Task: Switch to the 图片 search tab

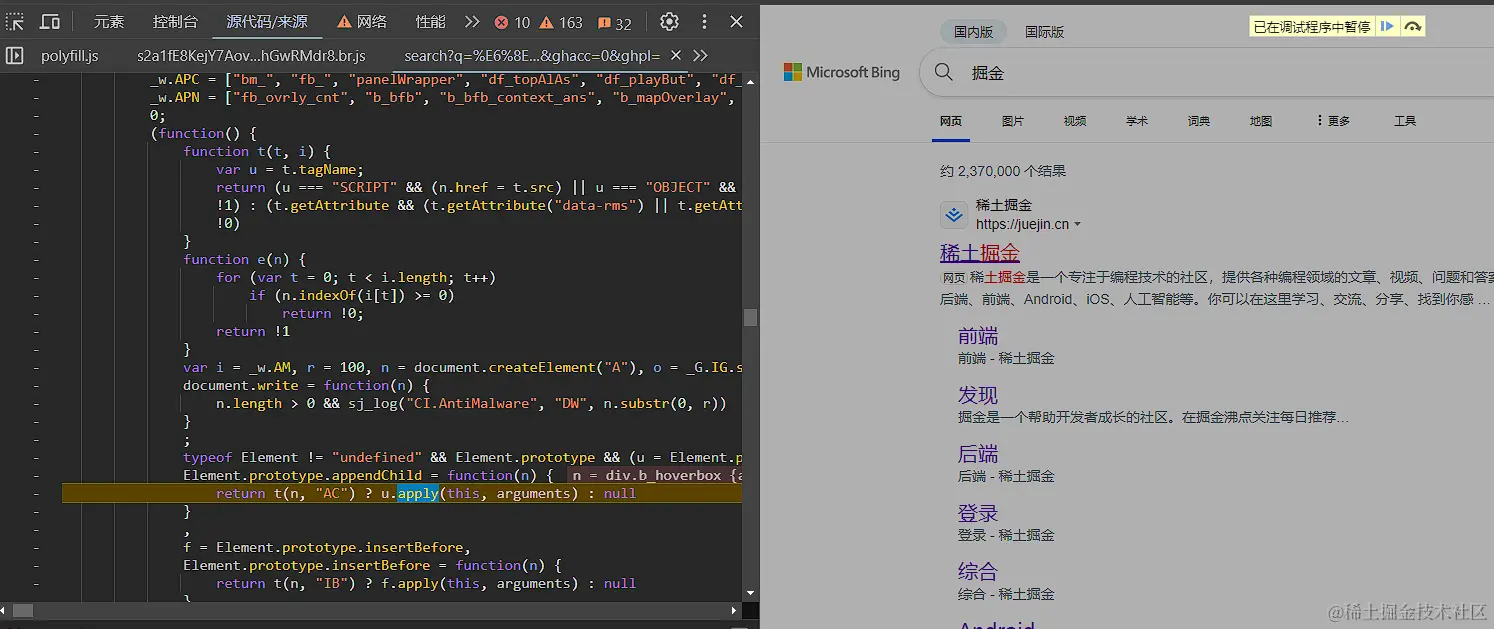Action: tap(1012, 121)
